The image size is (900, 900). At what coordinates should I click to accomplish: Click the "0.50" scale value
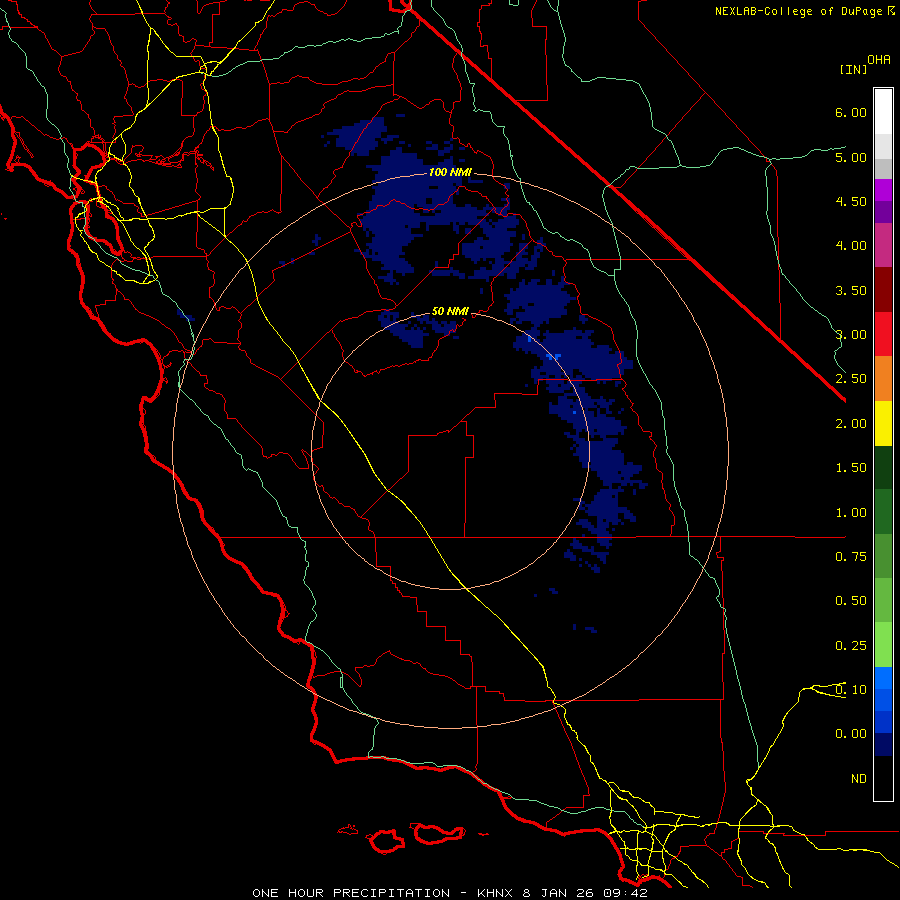[851, 601]
